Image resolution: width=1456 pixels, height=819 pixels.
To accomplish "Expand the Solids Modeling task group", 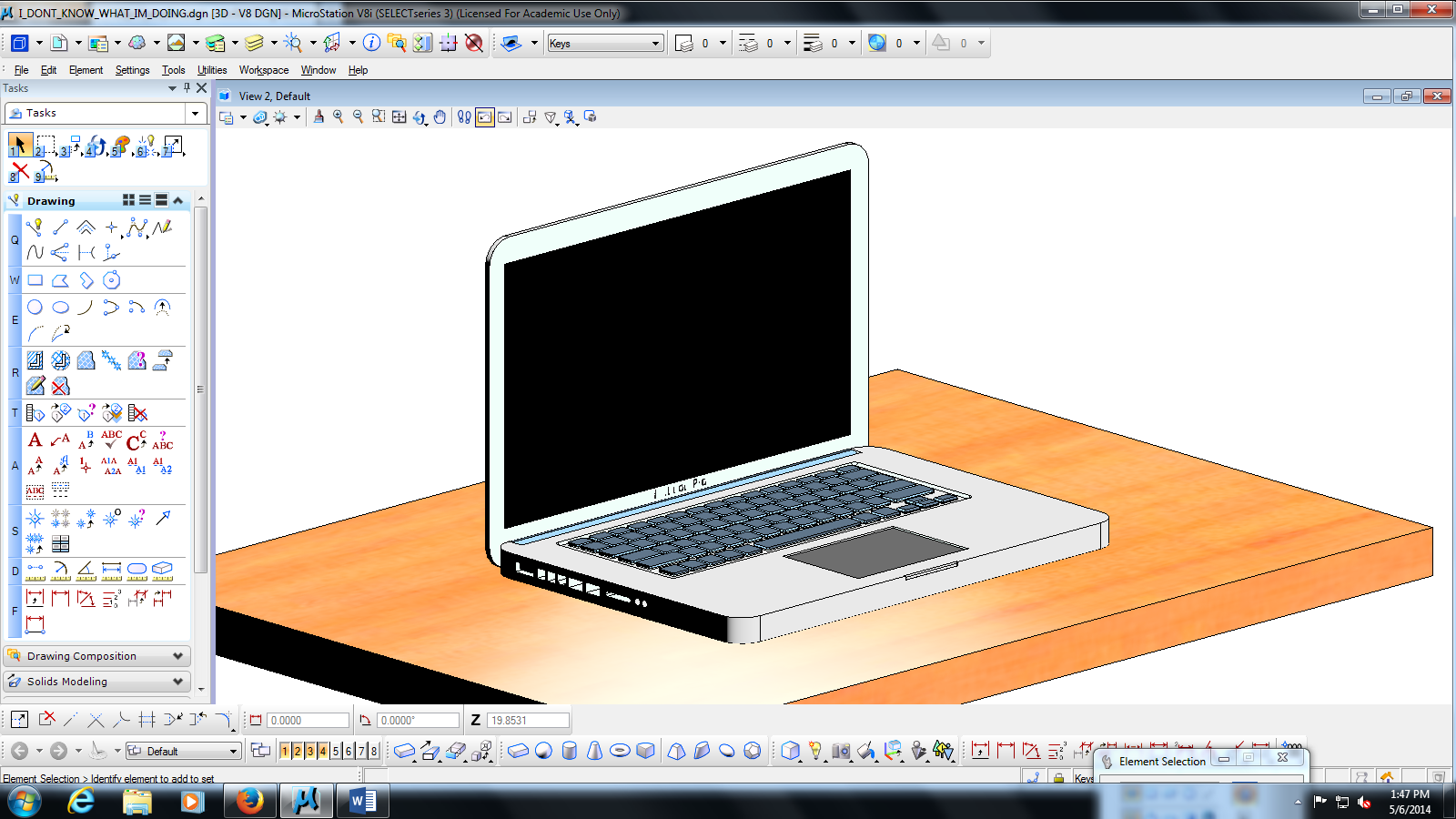I will [x=178, y=682].
